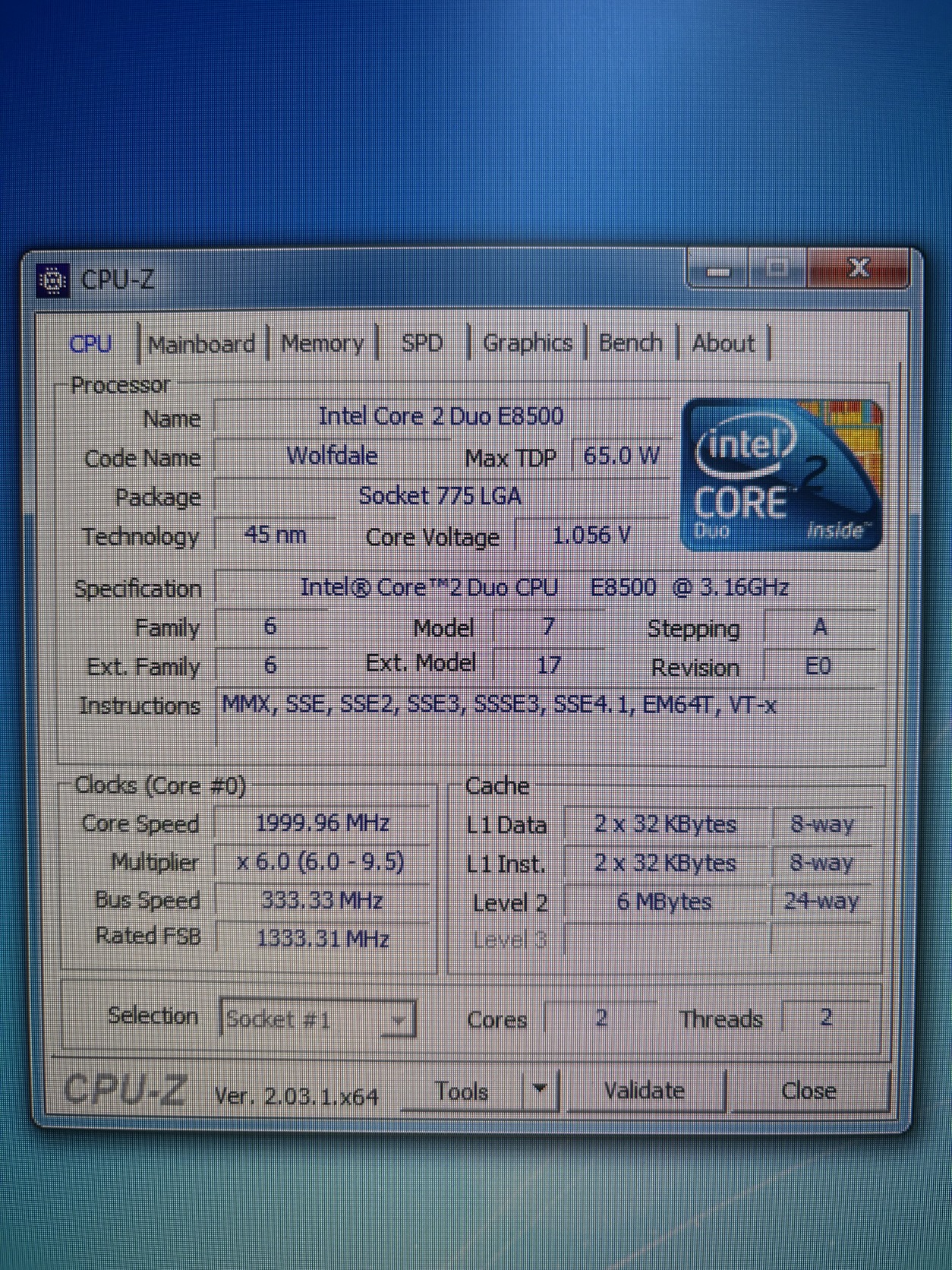Click the 333.33 MHz bus speed value

322,900
